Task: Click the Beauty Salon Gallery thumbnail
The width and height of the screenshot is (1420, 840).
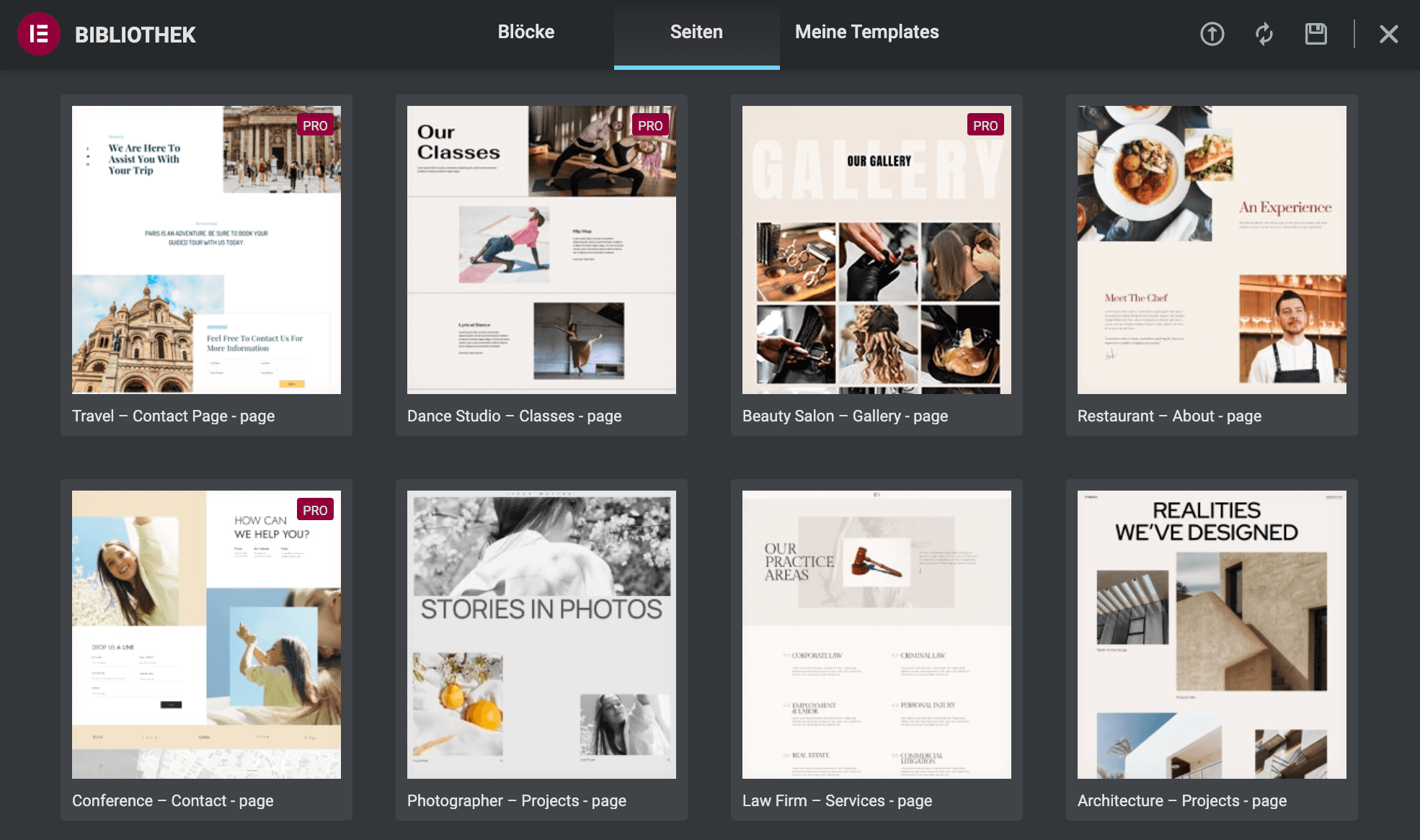Action: [876, 249]
